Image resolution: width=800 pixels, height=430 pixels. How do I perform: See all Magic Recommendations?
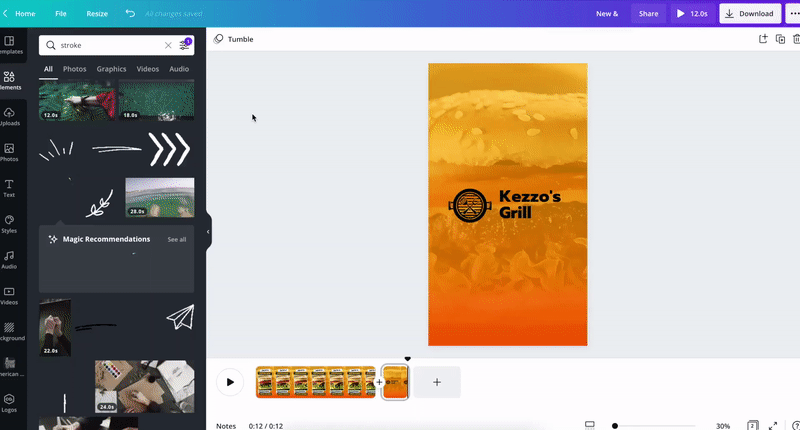pos(177,239)
